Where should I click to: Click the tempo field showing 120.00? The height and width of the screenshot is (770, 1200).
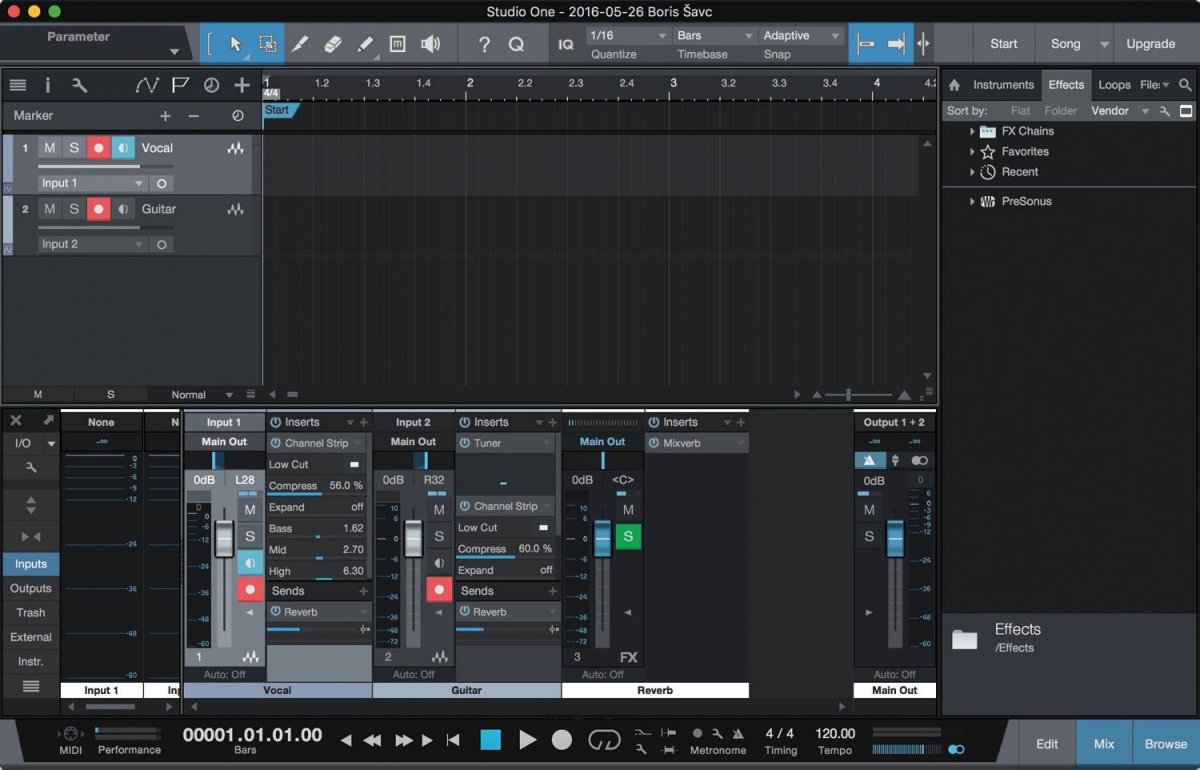(x=835, y=734)
